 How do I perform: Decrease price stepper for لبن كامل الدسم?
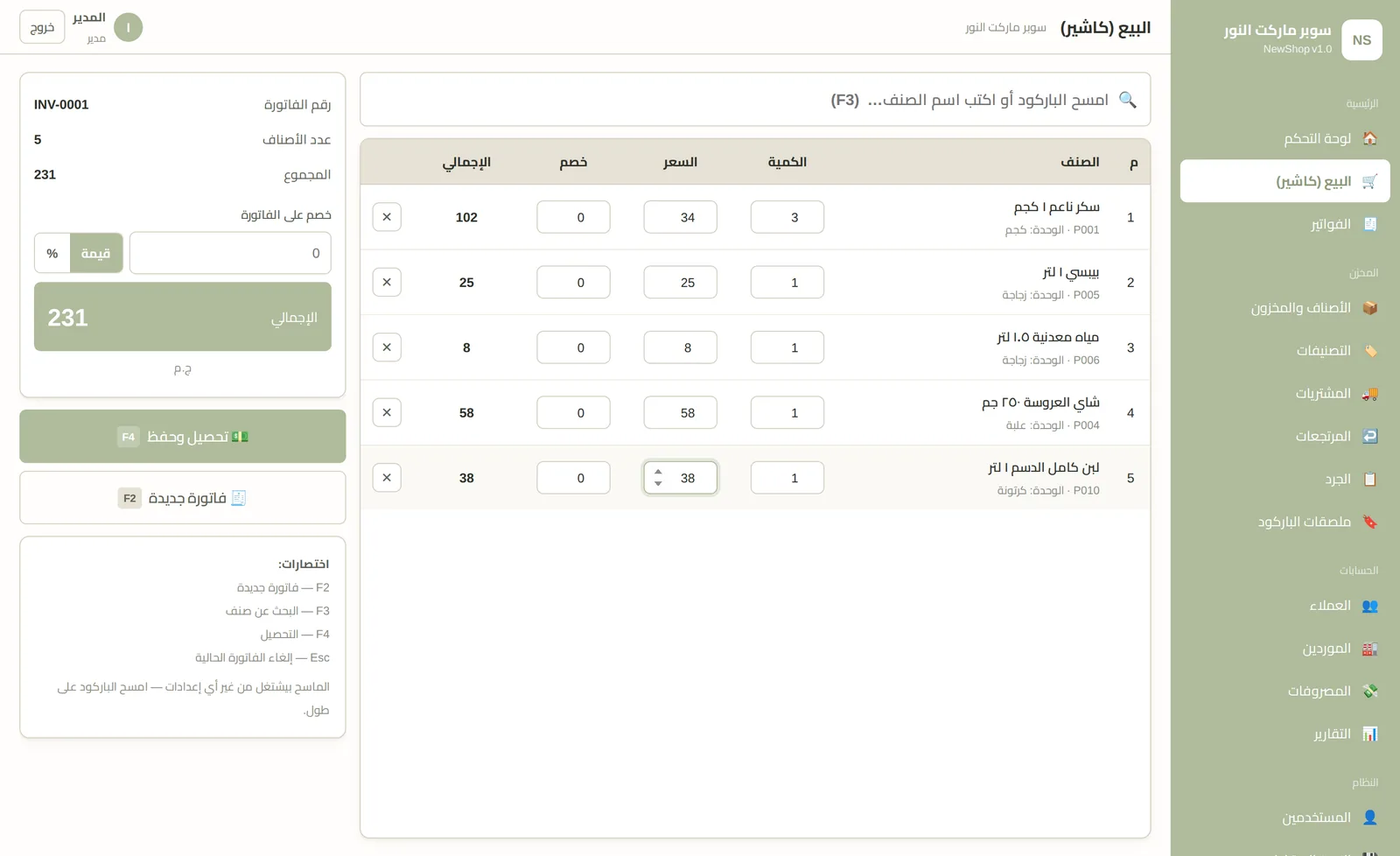click(x=658, y=483)
